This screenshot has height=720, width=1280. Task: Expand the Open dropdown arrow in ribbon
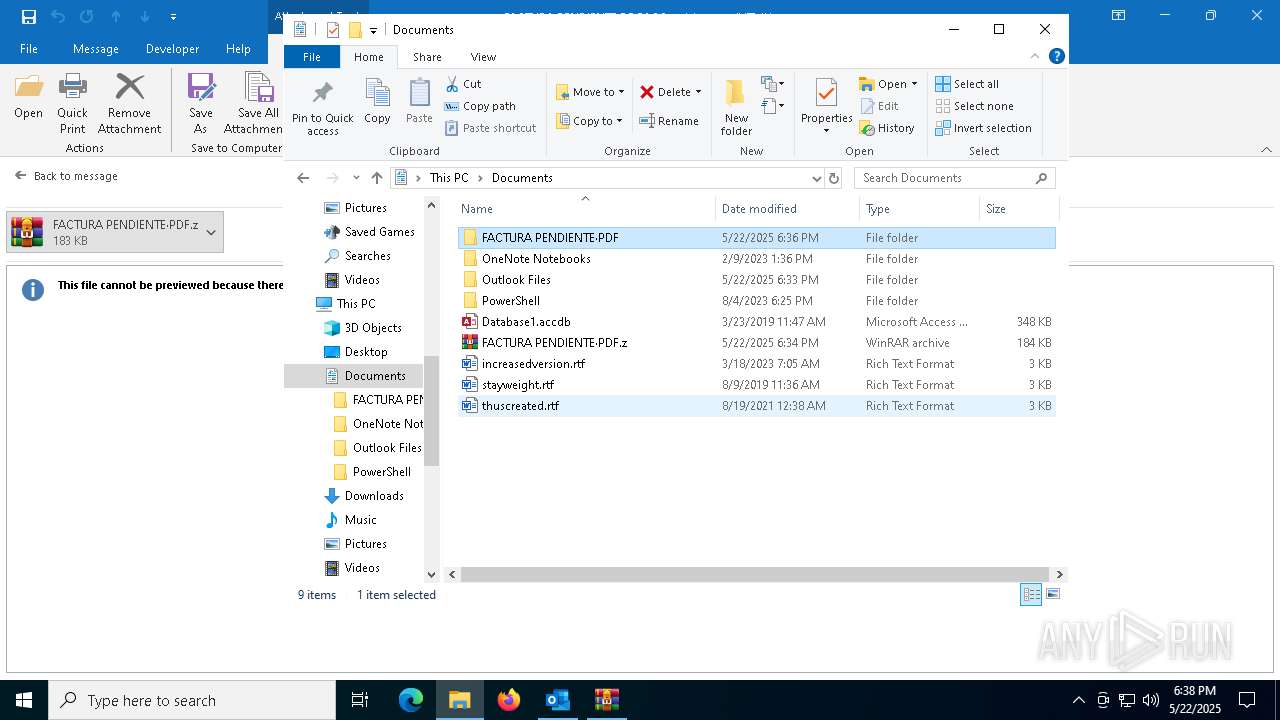914,84
